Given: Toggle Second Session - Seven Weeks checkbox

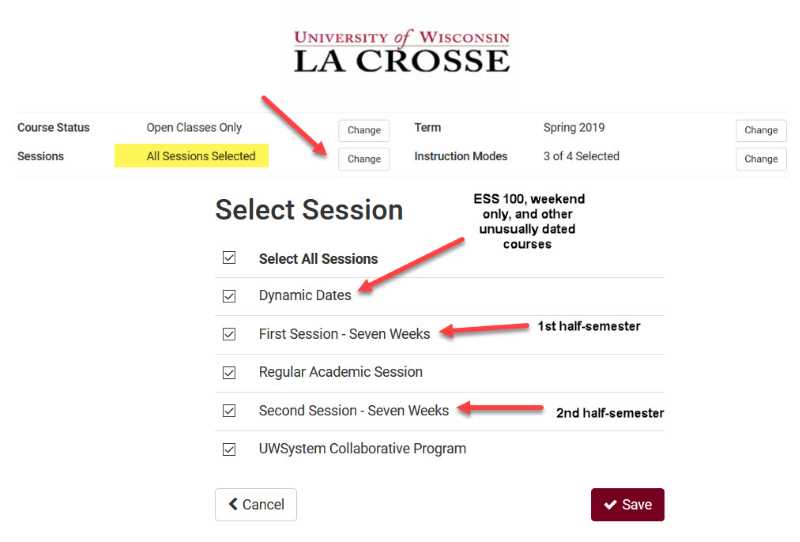Looking at the screenshot, I should click(229, 411).
